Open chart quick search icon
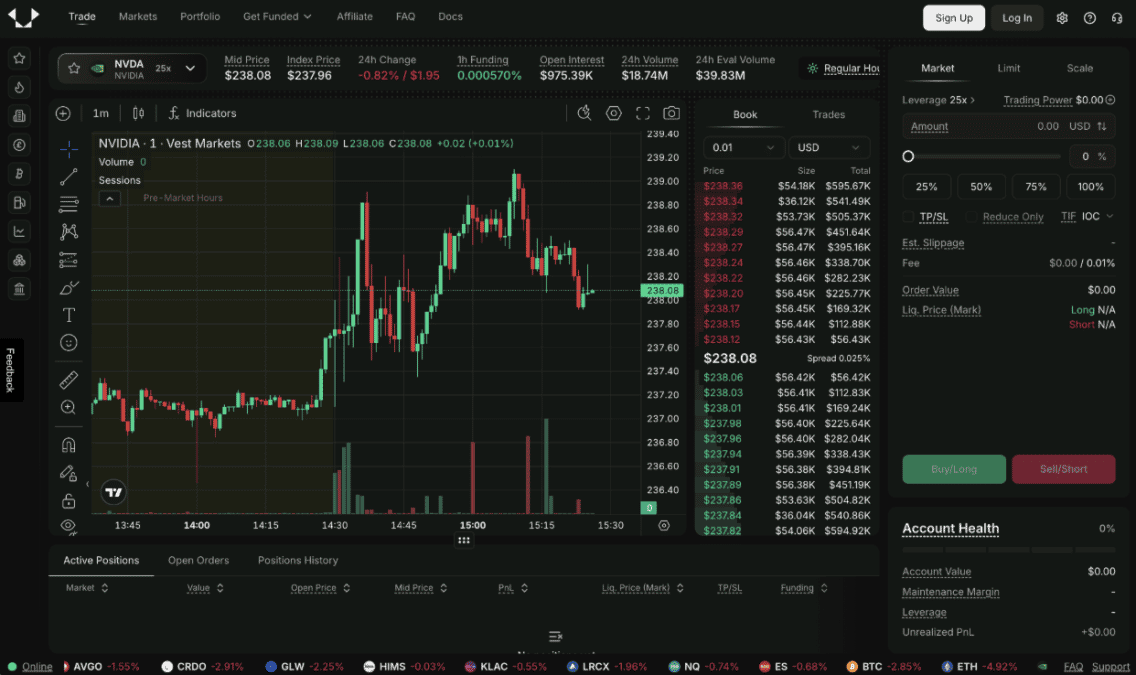This screenshot has width=1136, height=675. pyautogui.click(x=585, y=113)
